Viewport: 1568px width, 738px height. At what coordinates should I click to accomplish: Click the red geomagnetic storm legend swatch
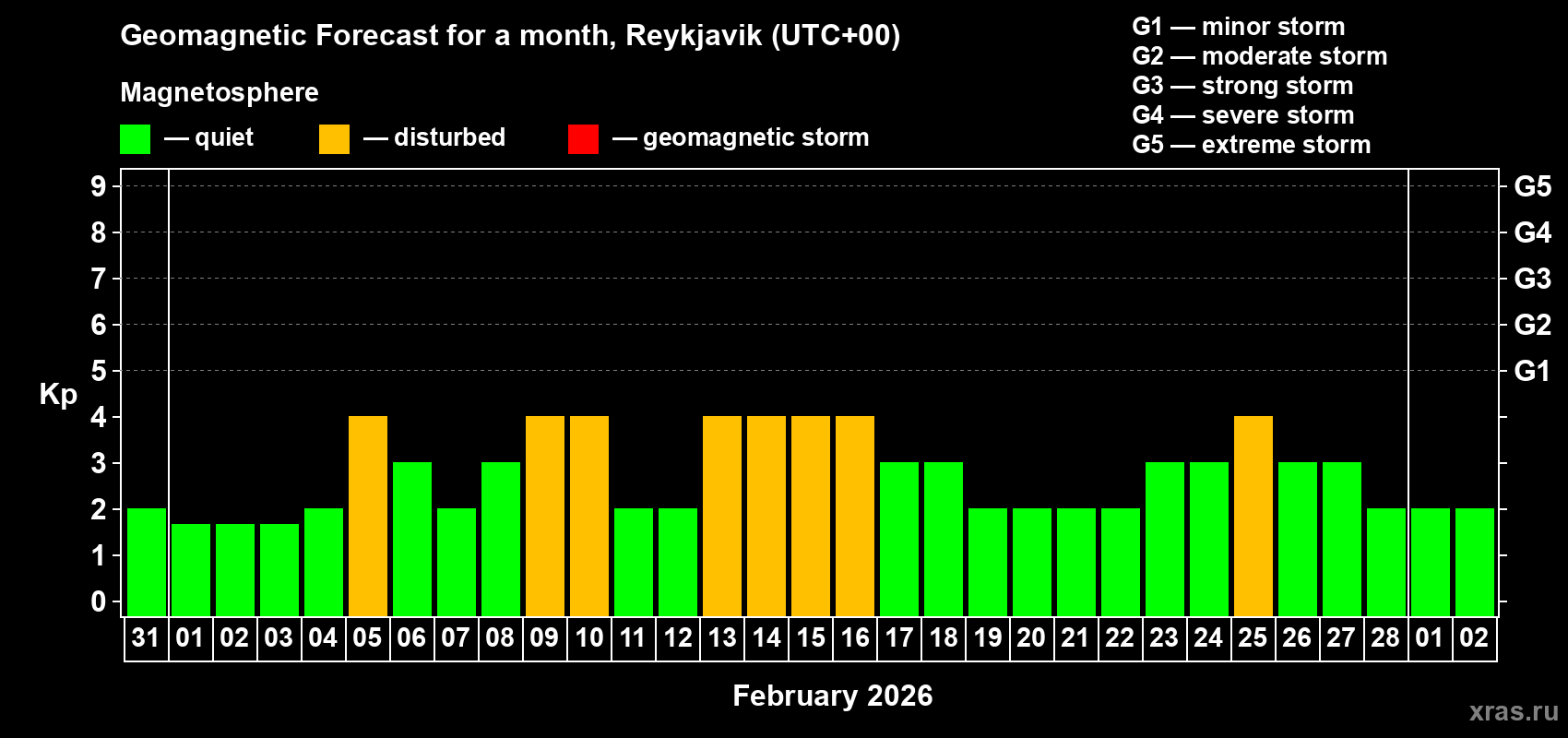click(583, 139)
